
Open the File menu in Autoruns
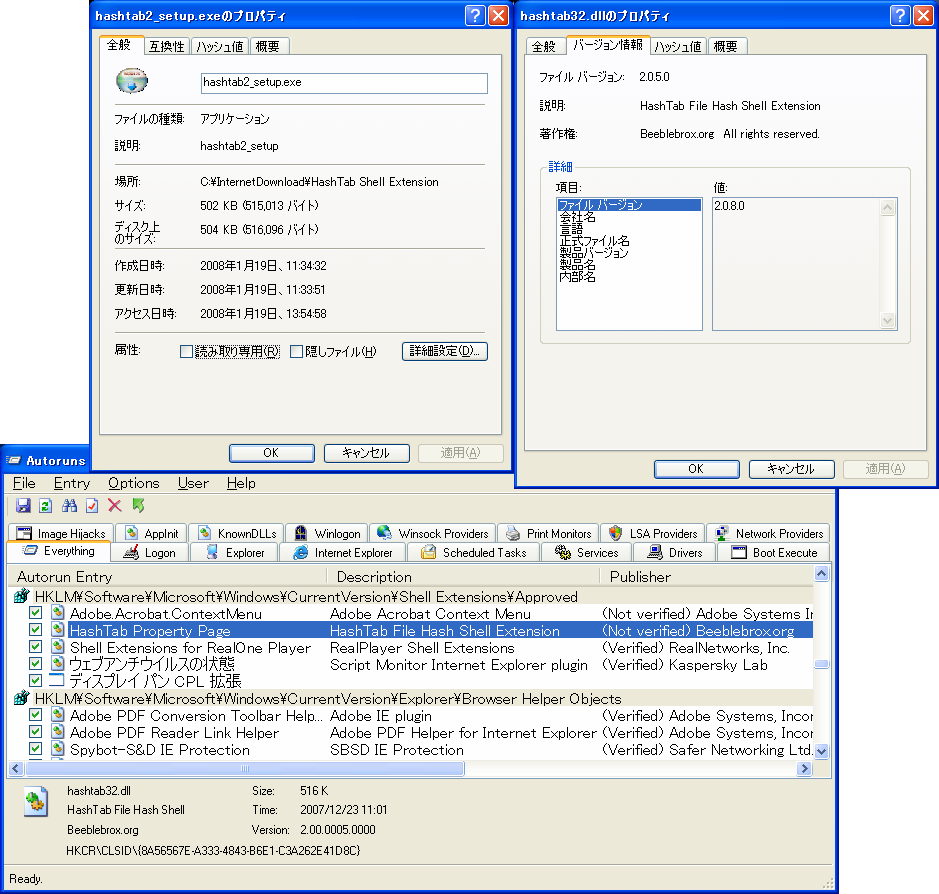(x=24, y=483)
